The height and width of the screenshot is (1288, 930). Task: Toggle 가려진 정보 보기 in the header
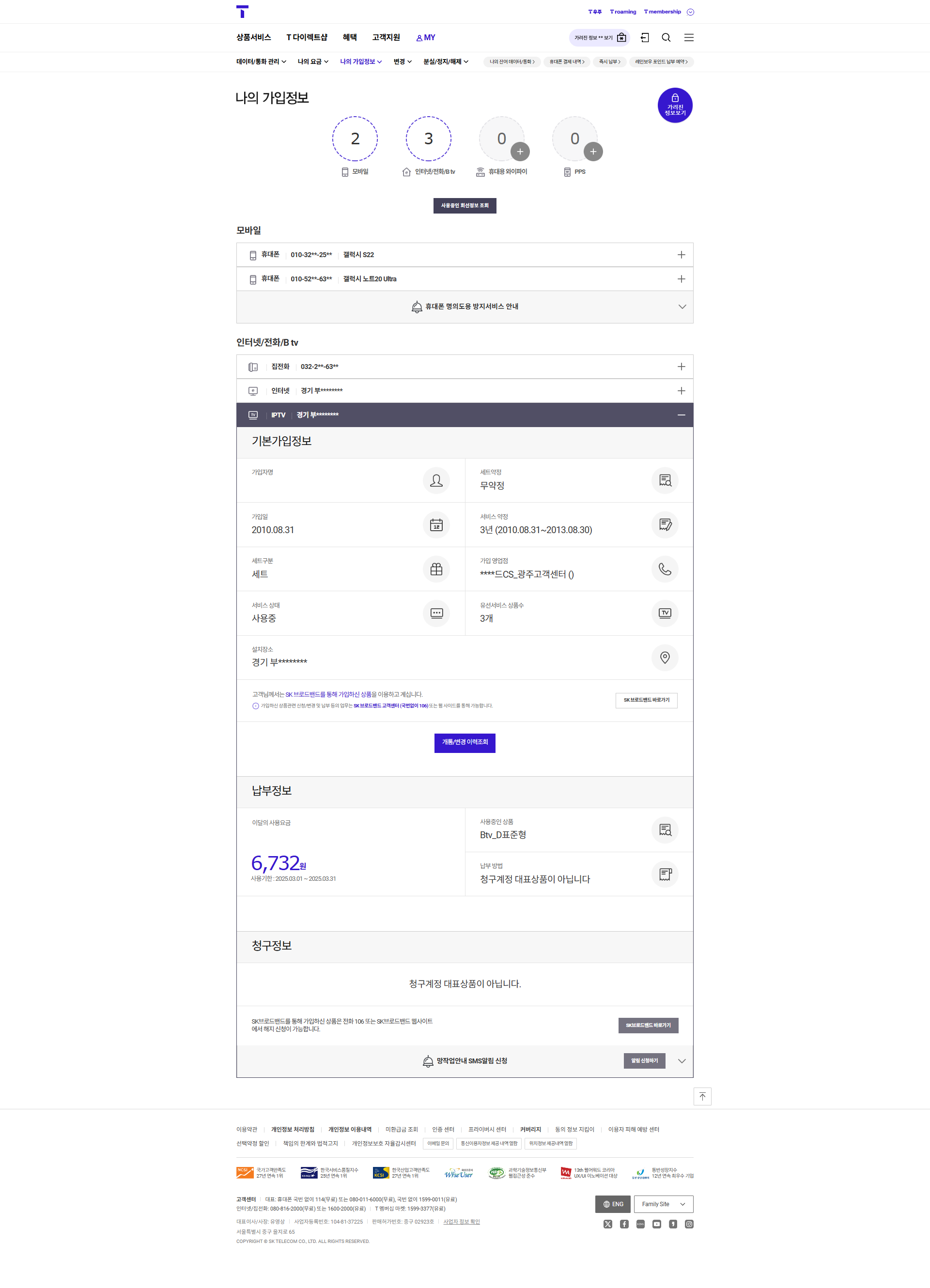pyautogui.click(x=599, y=37)
